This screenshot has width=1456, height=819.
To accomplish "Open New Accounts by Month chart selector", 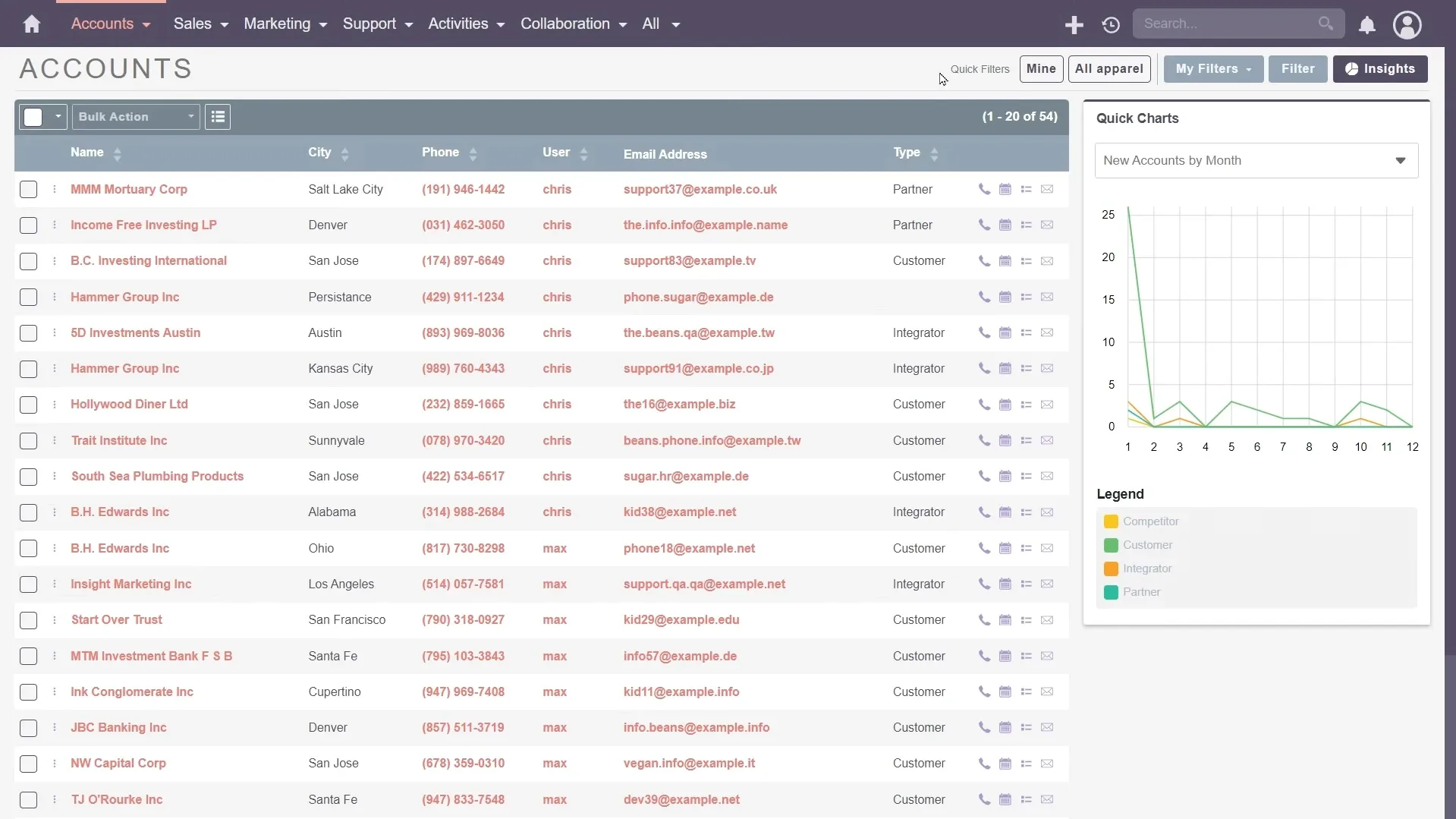I will [x=1256, y=161].
